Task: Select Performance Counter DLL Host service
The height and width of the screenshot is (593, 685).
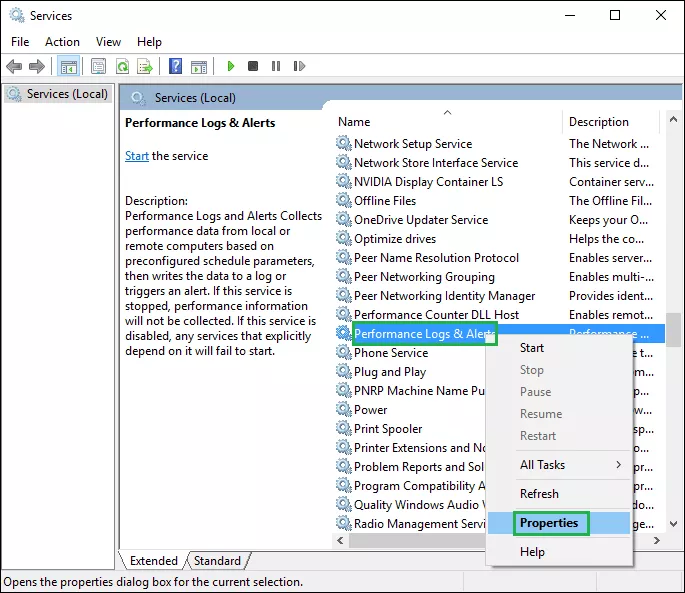Action: click(x=499, y=315)
